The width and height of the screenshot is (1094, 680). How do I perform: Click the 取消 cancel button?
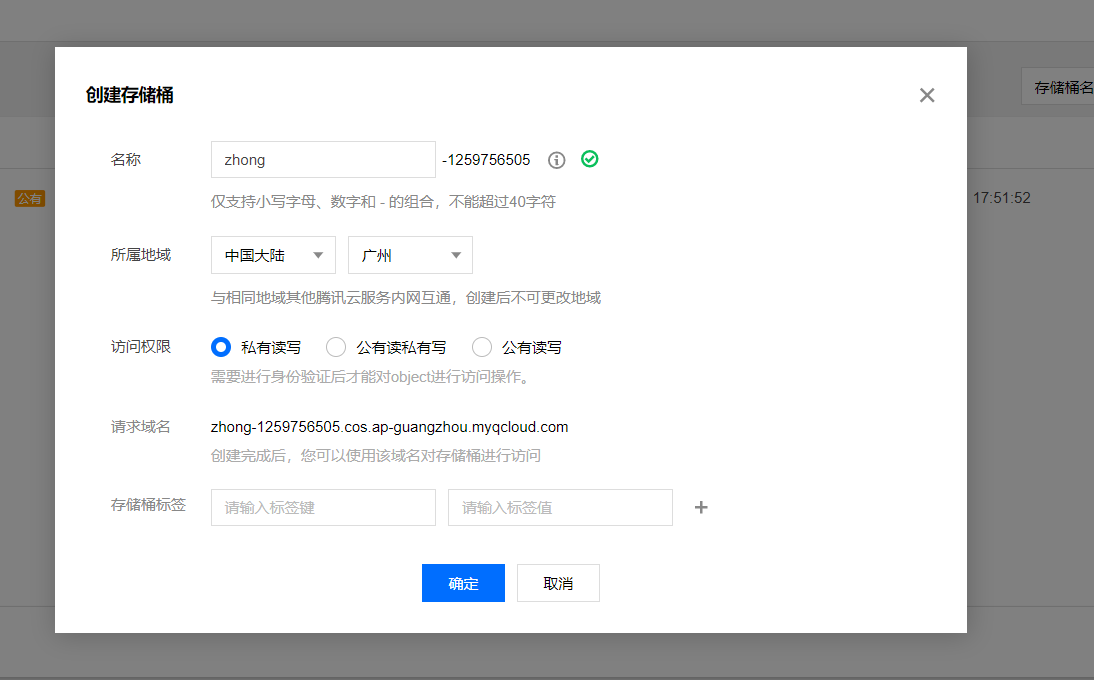[x=558, y=583]
